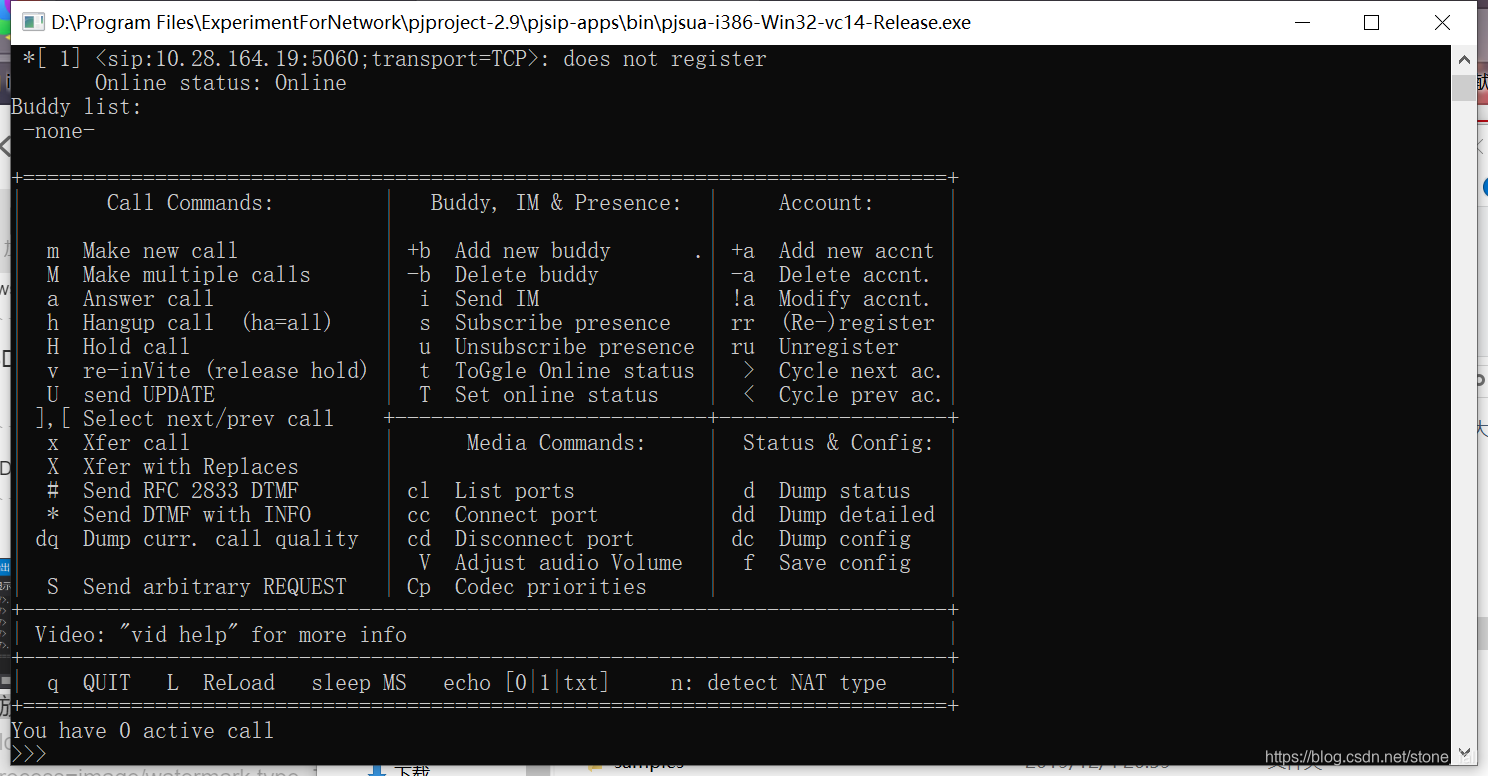1488x776 pixels.
Task: Click the "Cycle next ac." command
Action: [842, 371]
